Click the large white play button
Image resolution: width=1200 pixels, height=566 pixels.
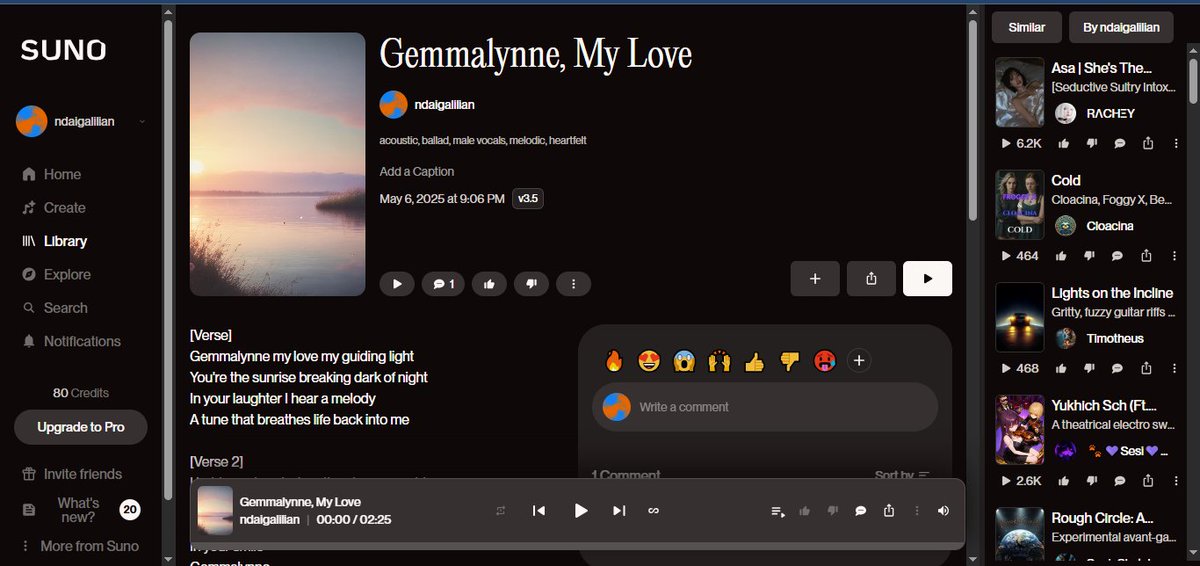(x=927, y=279)
